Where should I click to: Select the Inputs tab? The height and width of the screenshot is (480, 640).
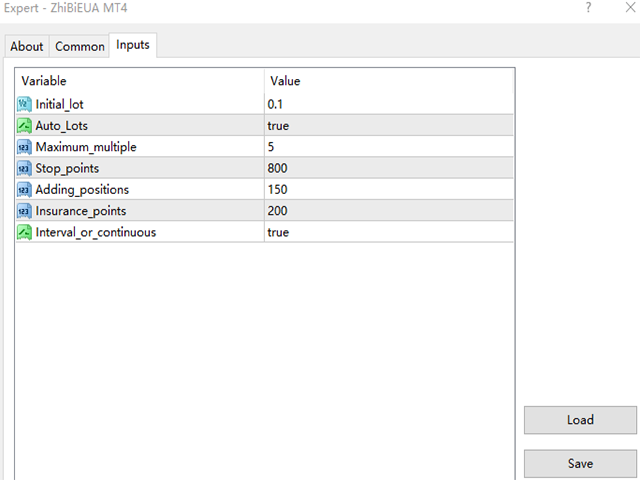click(x=133, y=45)
